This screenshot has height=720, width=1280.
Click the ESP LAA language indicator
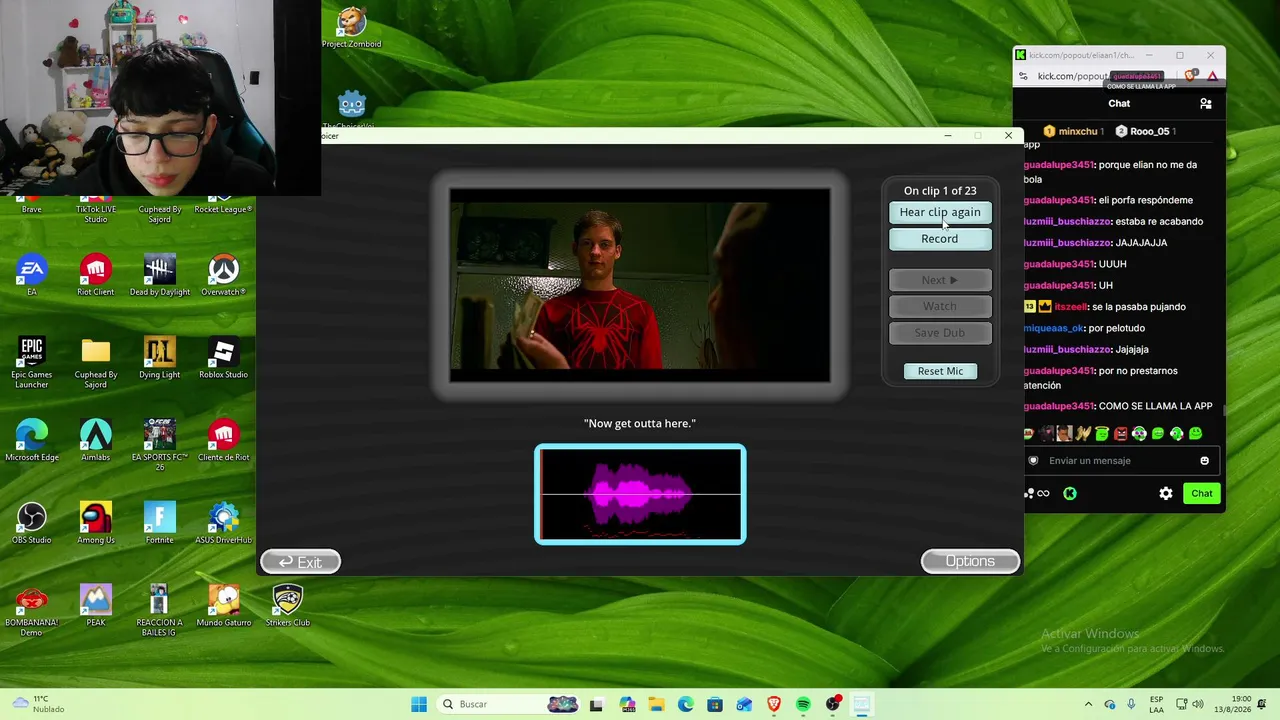pos(1157,704)
